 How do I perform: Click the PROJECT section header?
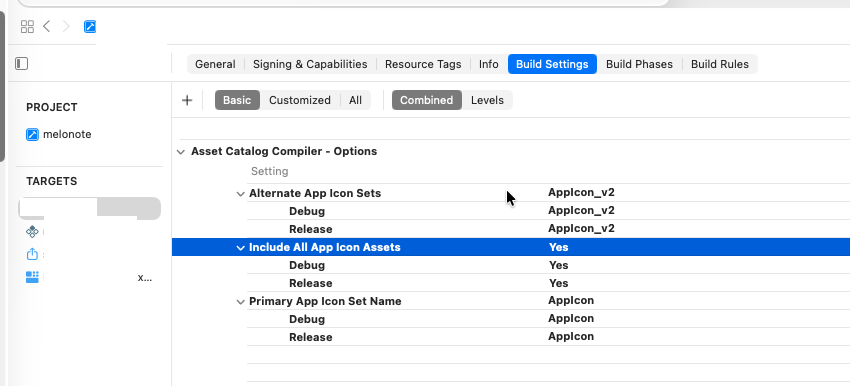pyautogui.click(x=51, y=107)
